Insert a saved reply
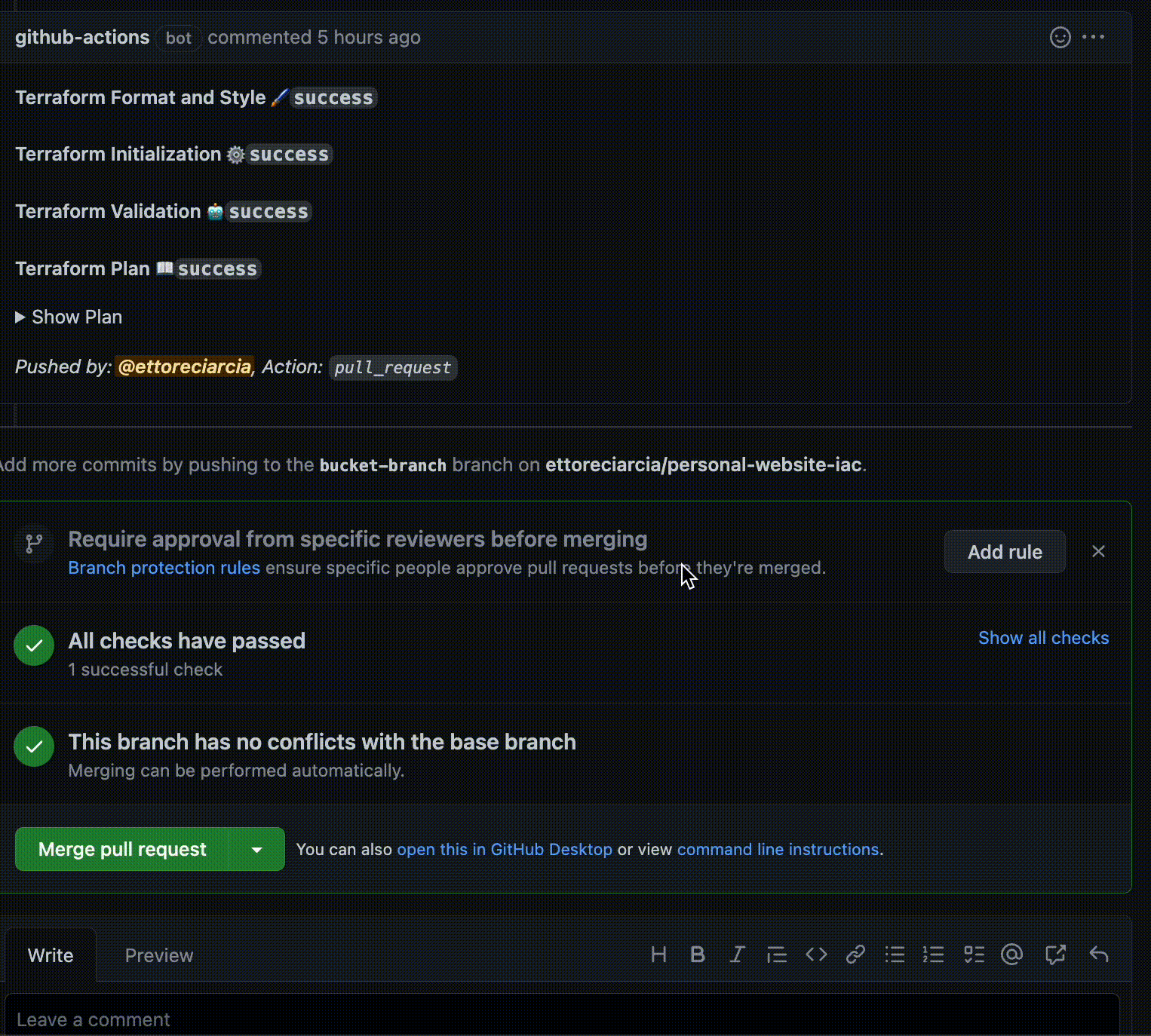1151x1036 pixels. (1099, 955)
